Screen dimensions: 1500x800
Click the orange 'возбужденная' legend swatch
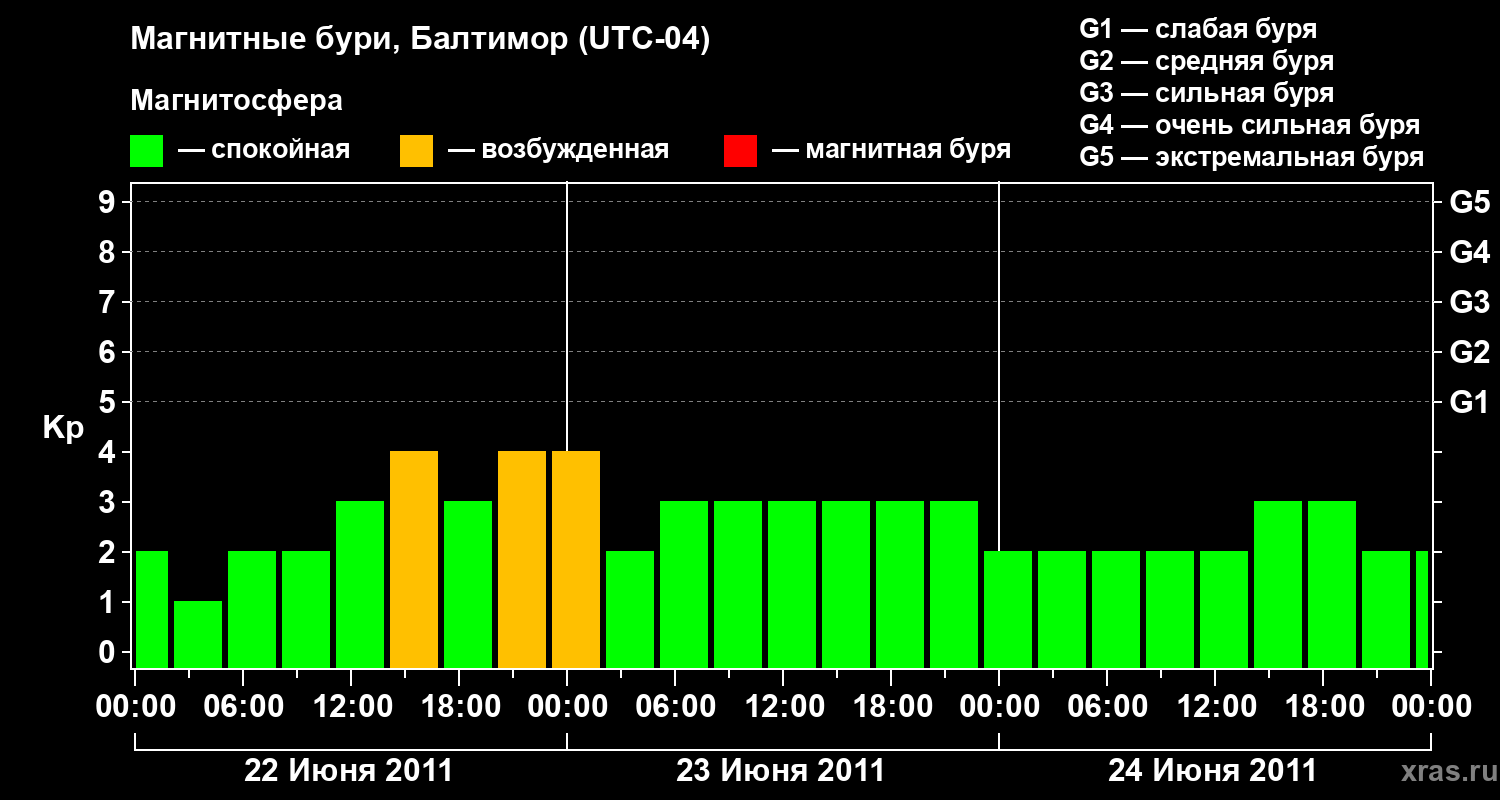click(x=416, y=151)
